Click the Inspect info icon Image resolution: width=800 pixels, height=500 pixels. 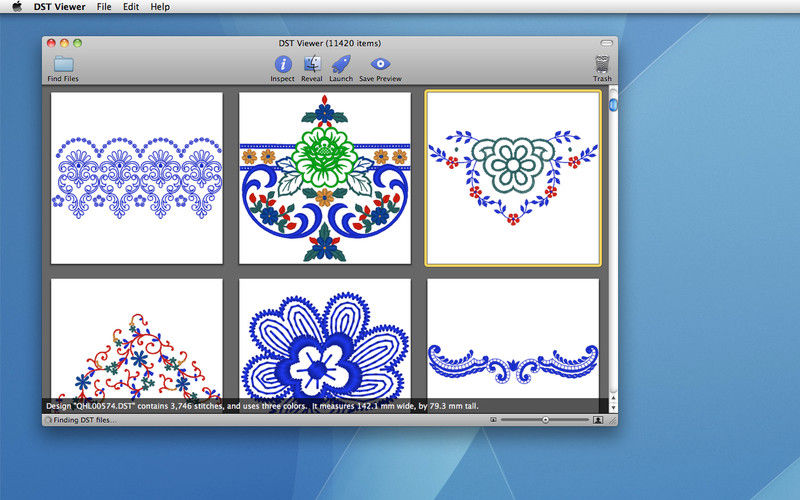[x=283, y=64]
